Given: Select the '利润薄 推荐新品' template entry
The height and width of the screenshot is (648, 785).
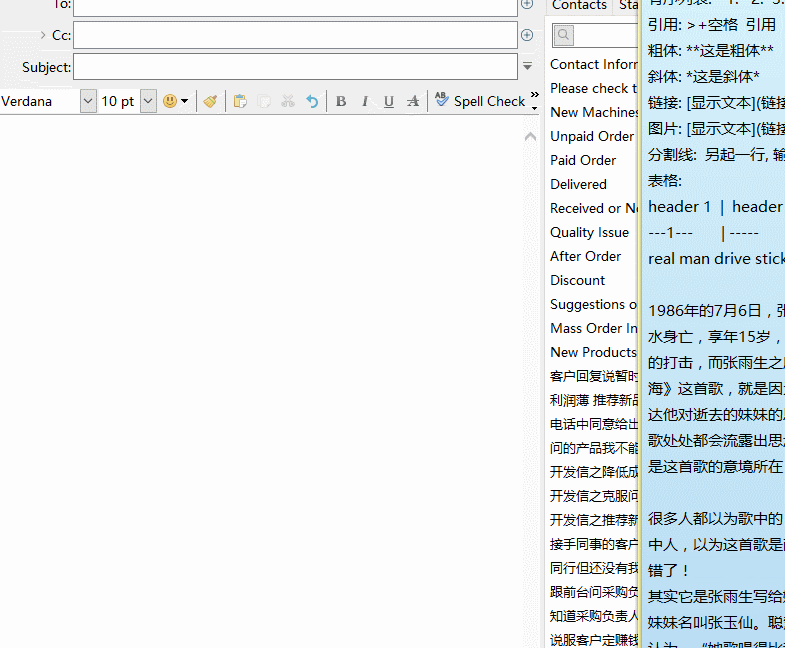Looking at the screenshot, I should pos(594,401).
